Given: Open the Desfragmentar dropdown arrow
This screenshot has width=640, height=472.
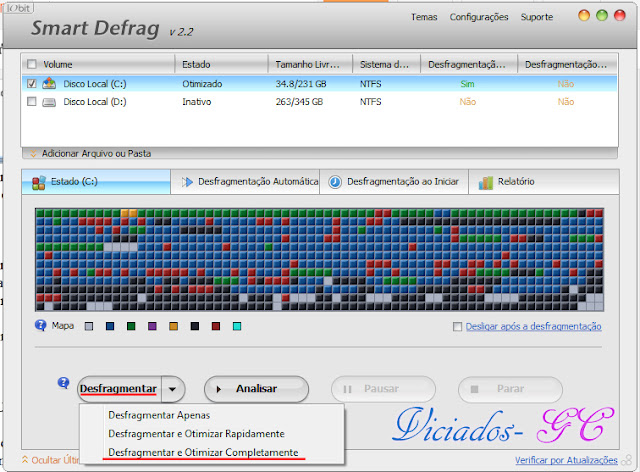Looking at the screenshot, I should click(x=173, y=389).
